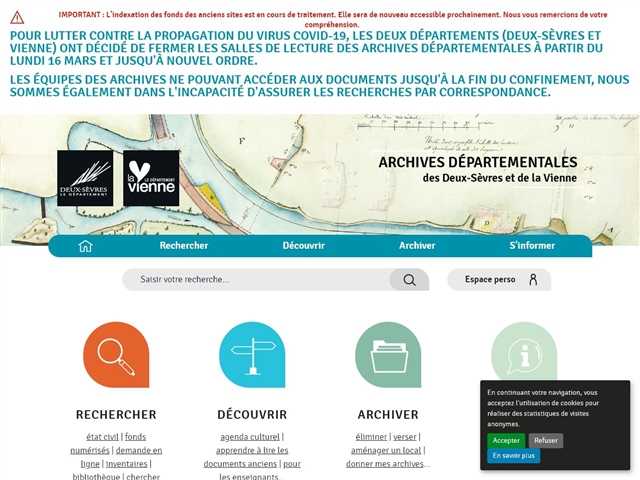
Task: Click the magnifier search submit icon
Action: [x=409, y=280]
